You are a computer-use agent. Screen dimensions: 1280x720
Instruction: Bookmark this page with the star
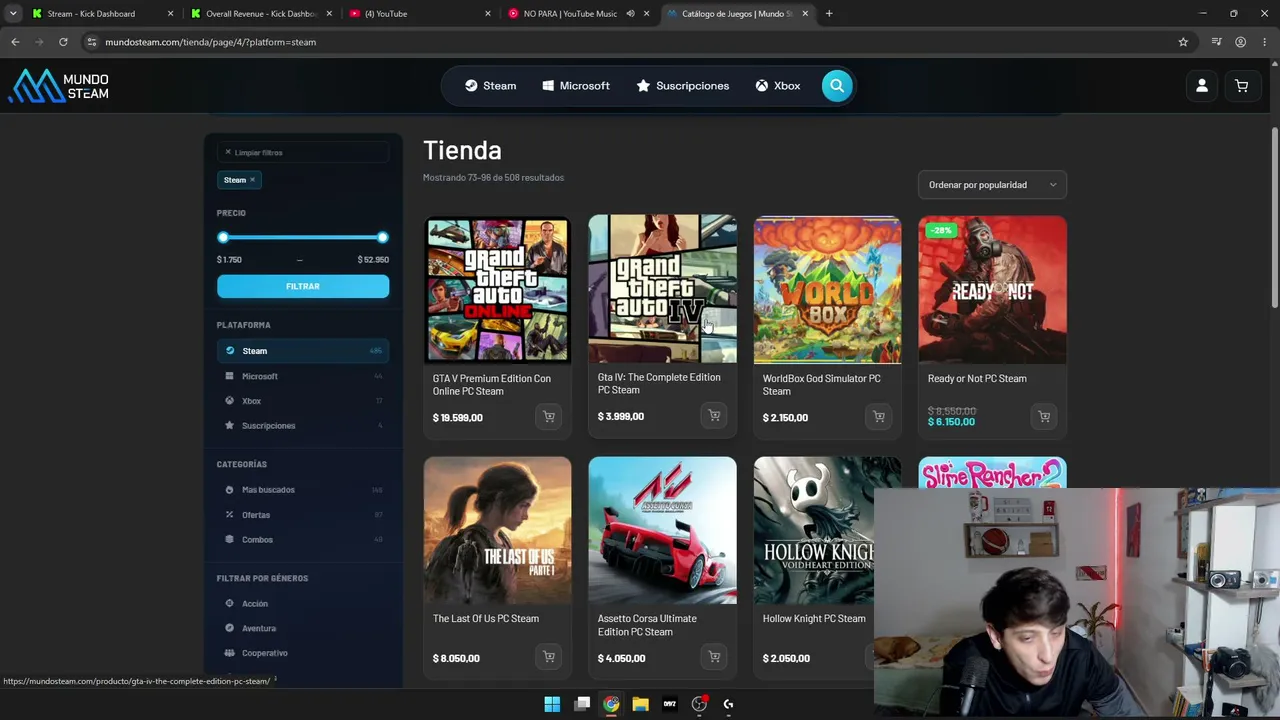1183,42
